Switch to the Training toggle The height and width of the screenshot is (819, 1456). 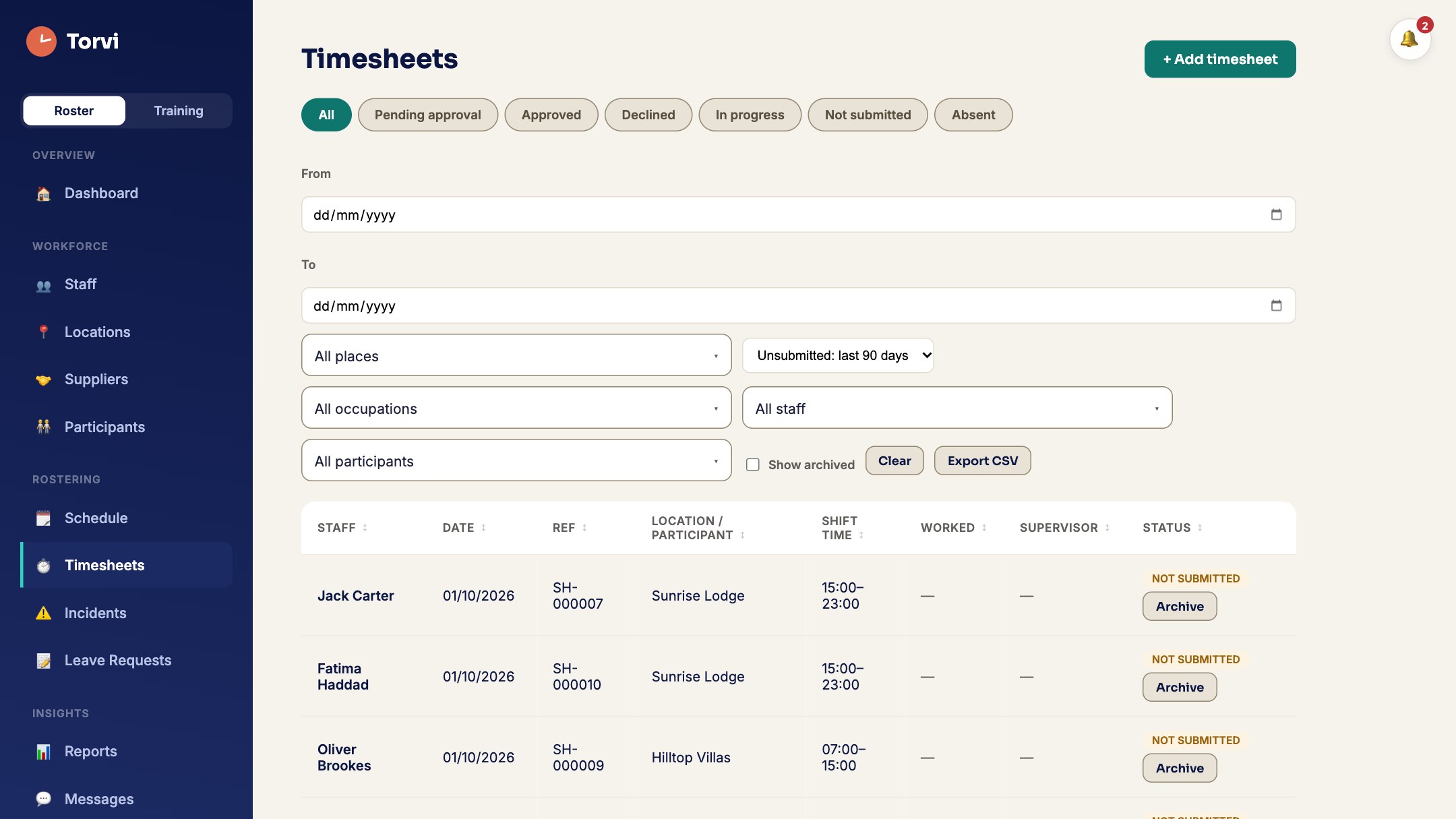point(179,111)
